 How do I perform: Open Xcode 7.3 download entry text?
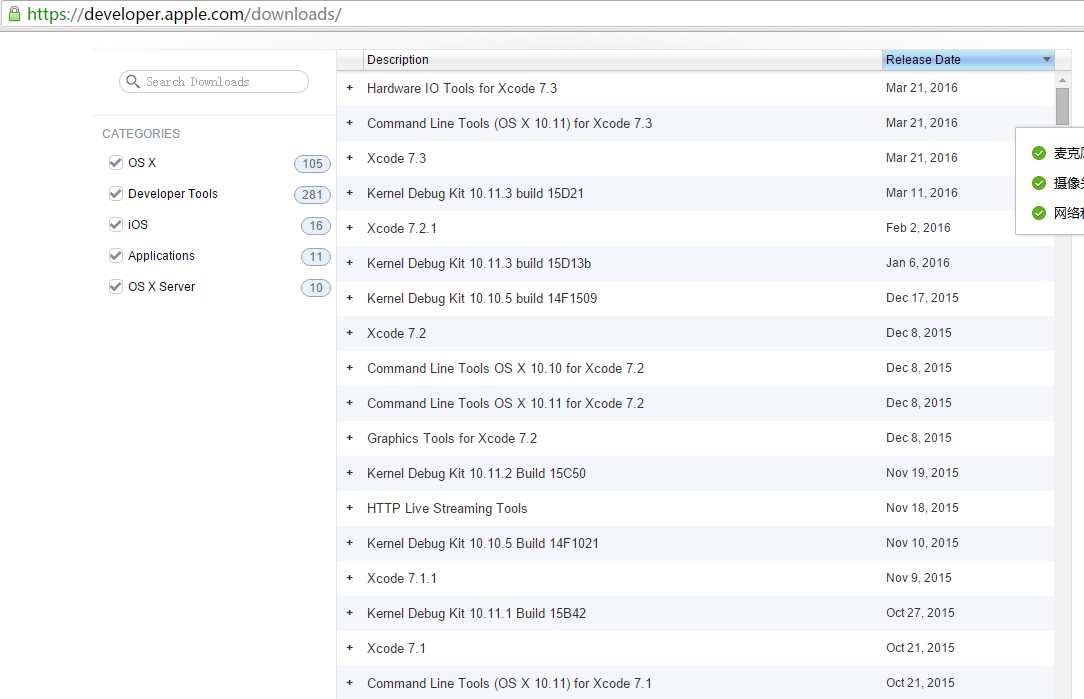pyautogui.click(x=397, y=158)
